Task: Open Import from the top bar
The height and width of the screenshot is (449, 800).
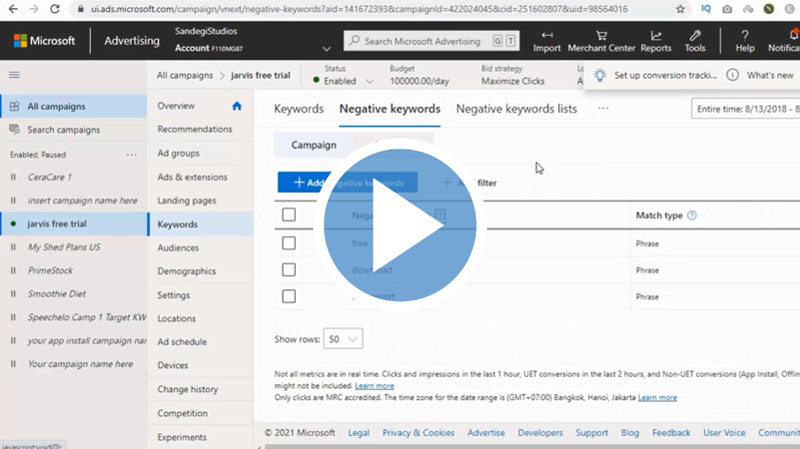Action: pos(547,41)
